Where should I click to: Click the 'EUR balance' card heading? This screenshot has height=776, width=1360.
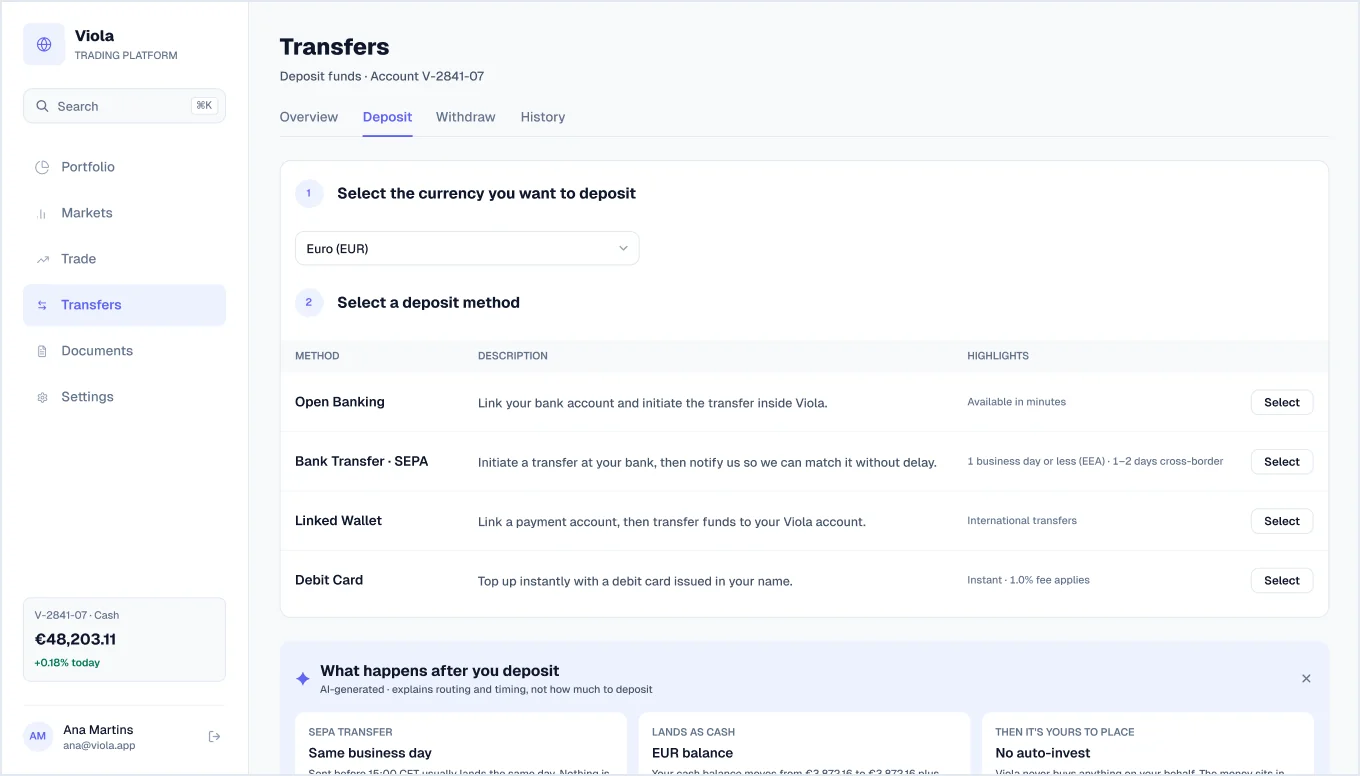pyautogui.click(x=692, y=753)
